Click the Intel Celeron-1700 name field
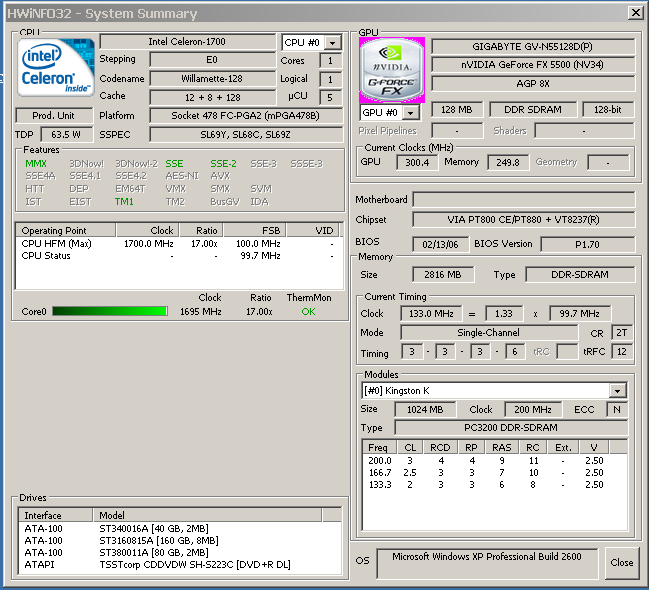The image size is (649, 590). coord(187,42)
